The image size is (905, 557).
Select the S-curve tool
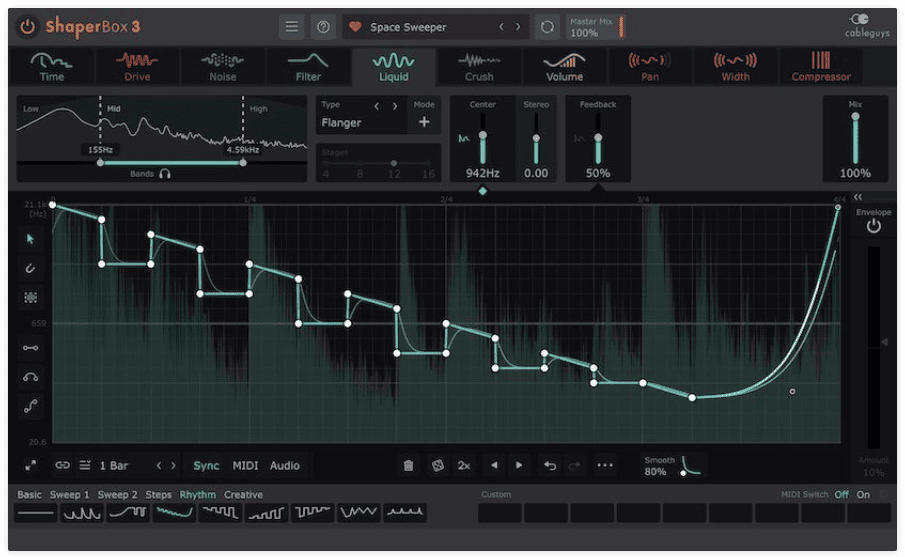click(x=31, y=406)
